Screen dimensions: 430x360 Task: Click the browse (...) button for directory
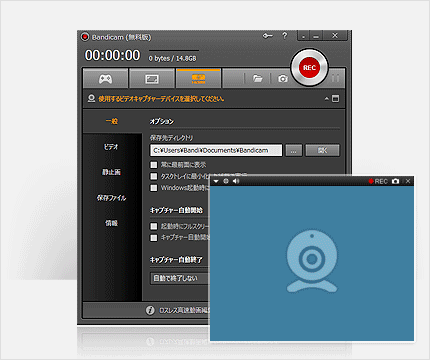tap(294, 150)
